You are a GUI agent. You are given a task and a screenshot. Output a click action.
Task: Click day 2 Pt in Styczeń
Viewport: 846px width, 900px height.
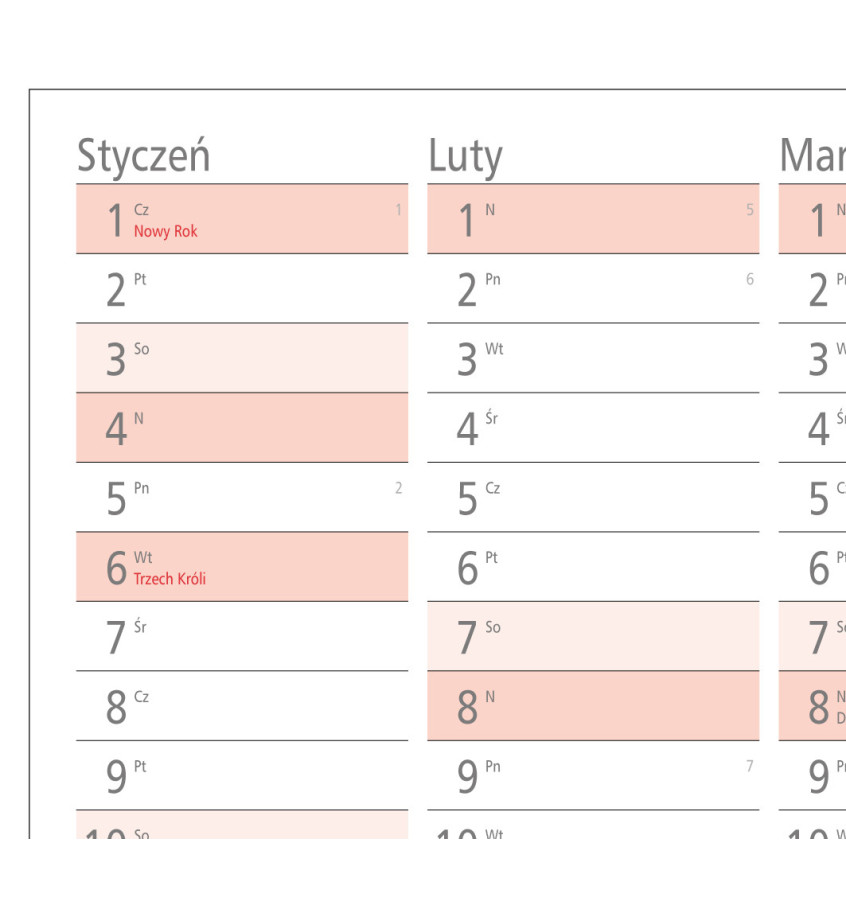241,289
